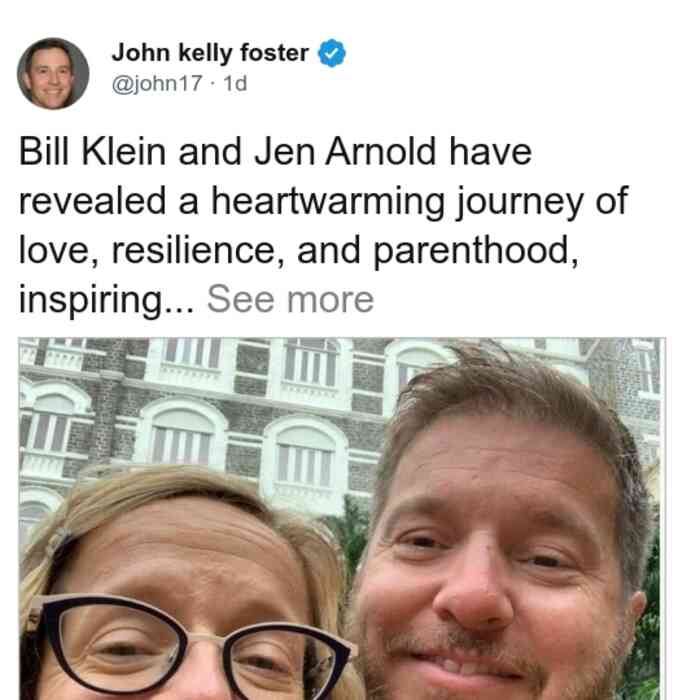Screen dimensions: 700x700
Task: Click the checkmark inside the verified badge
Action: click(332, 54)
